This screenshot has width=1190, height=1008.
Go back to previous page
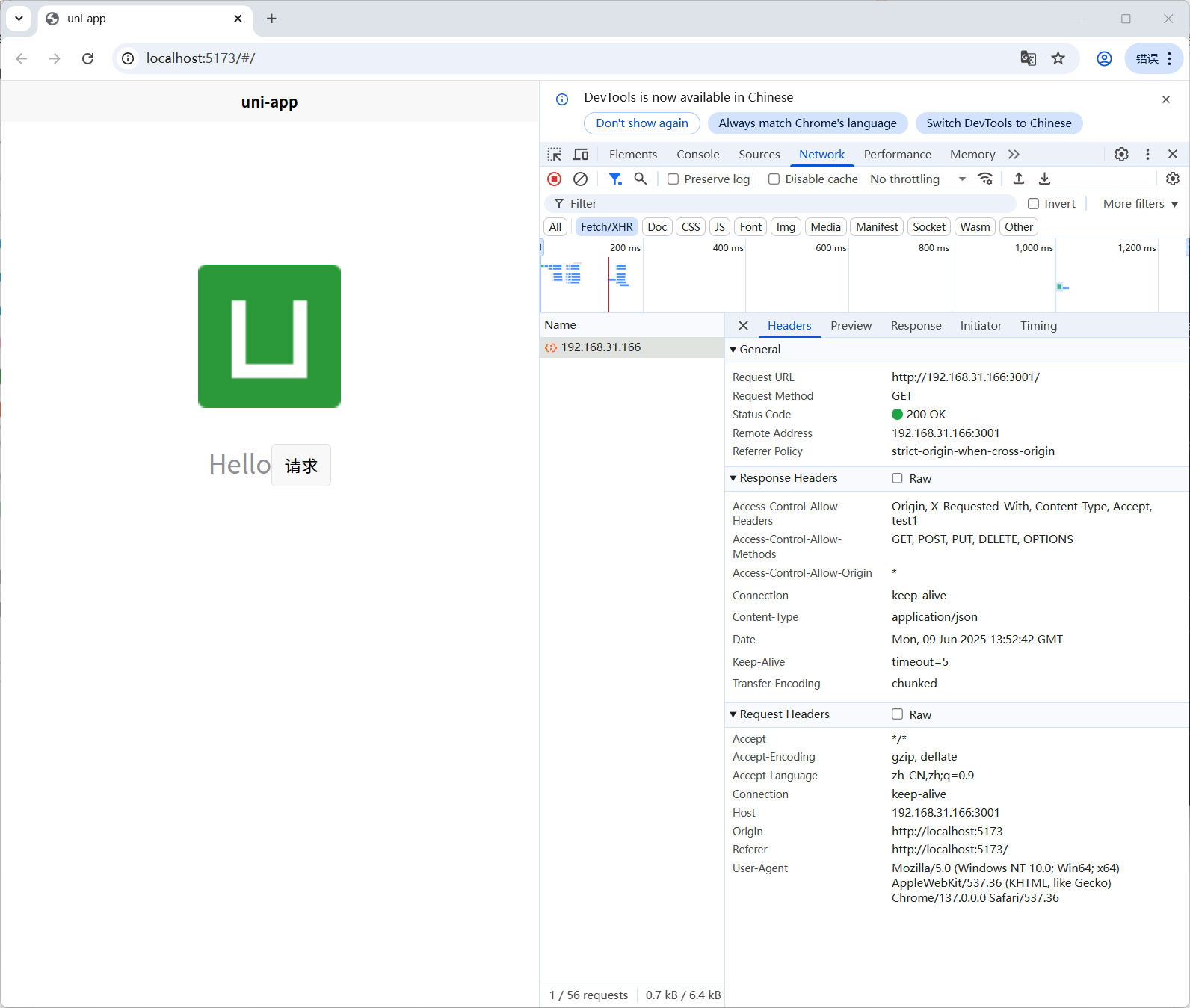22,58
